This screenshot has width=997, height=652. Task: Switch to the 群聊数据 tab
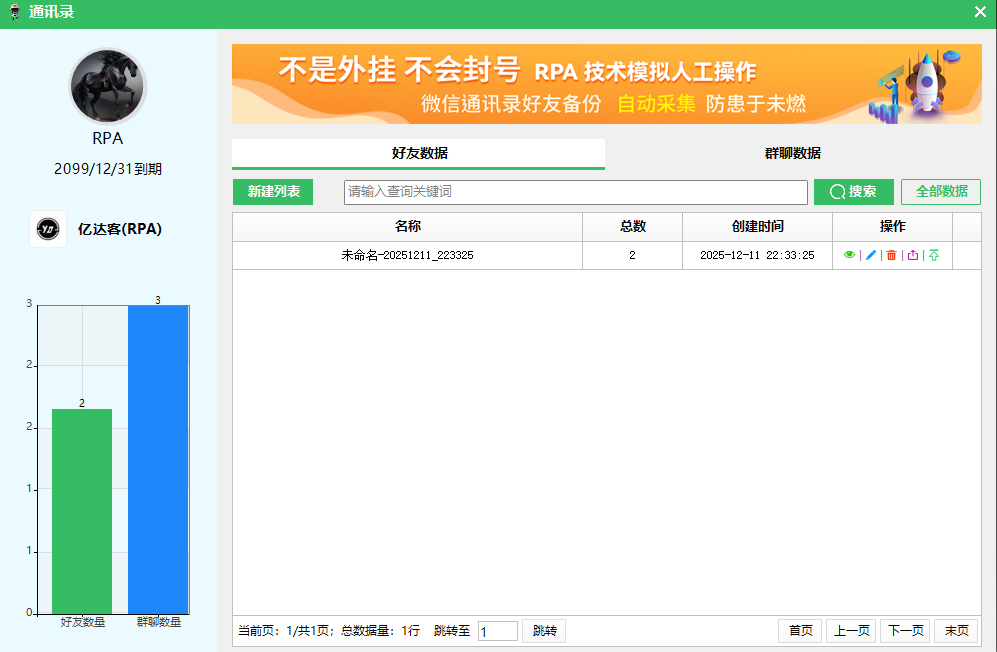(792, 153)
